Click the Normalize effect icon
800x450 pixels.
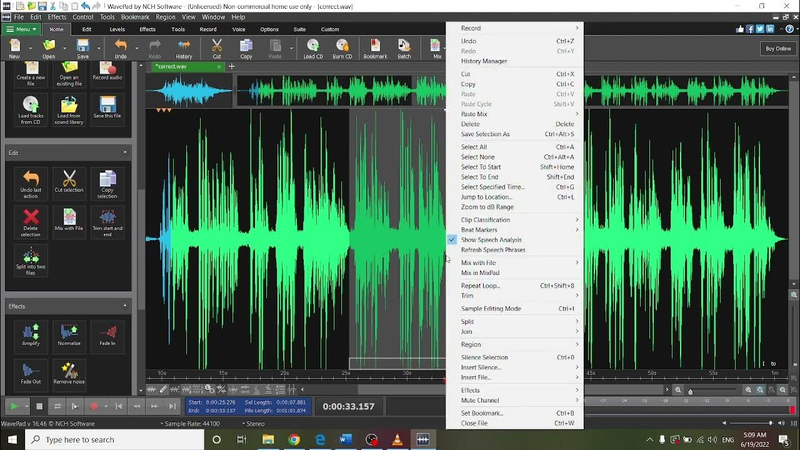tap(69, 335)
